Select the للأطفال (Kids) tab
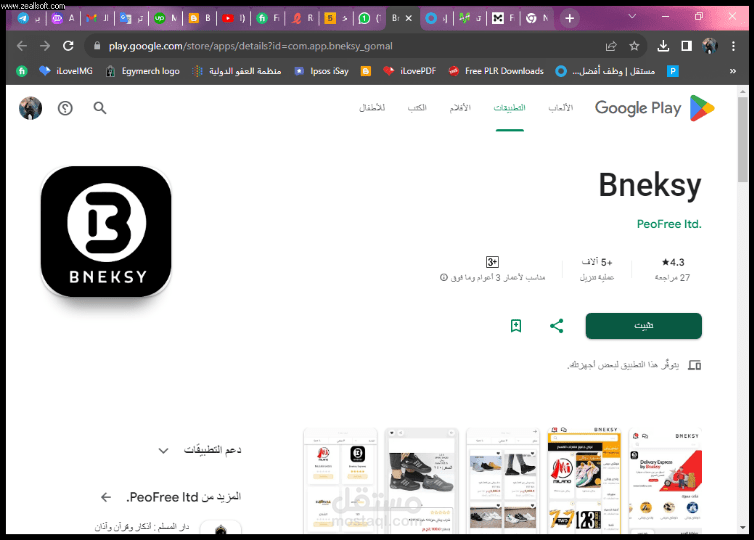This screenshot has height=540, width=754. [372, 108]
